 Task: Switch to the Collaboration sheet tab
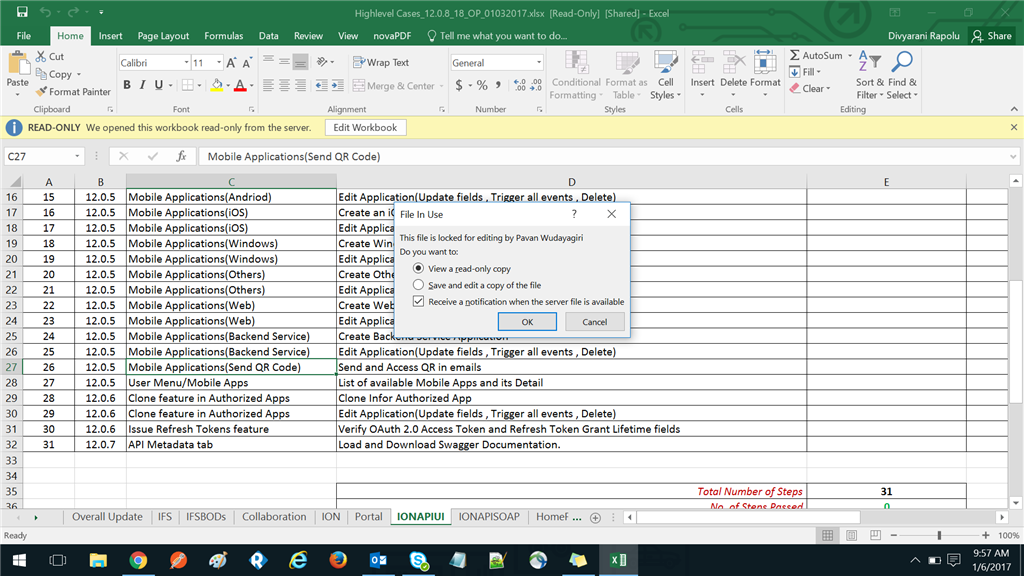[274, 517]
